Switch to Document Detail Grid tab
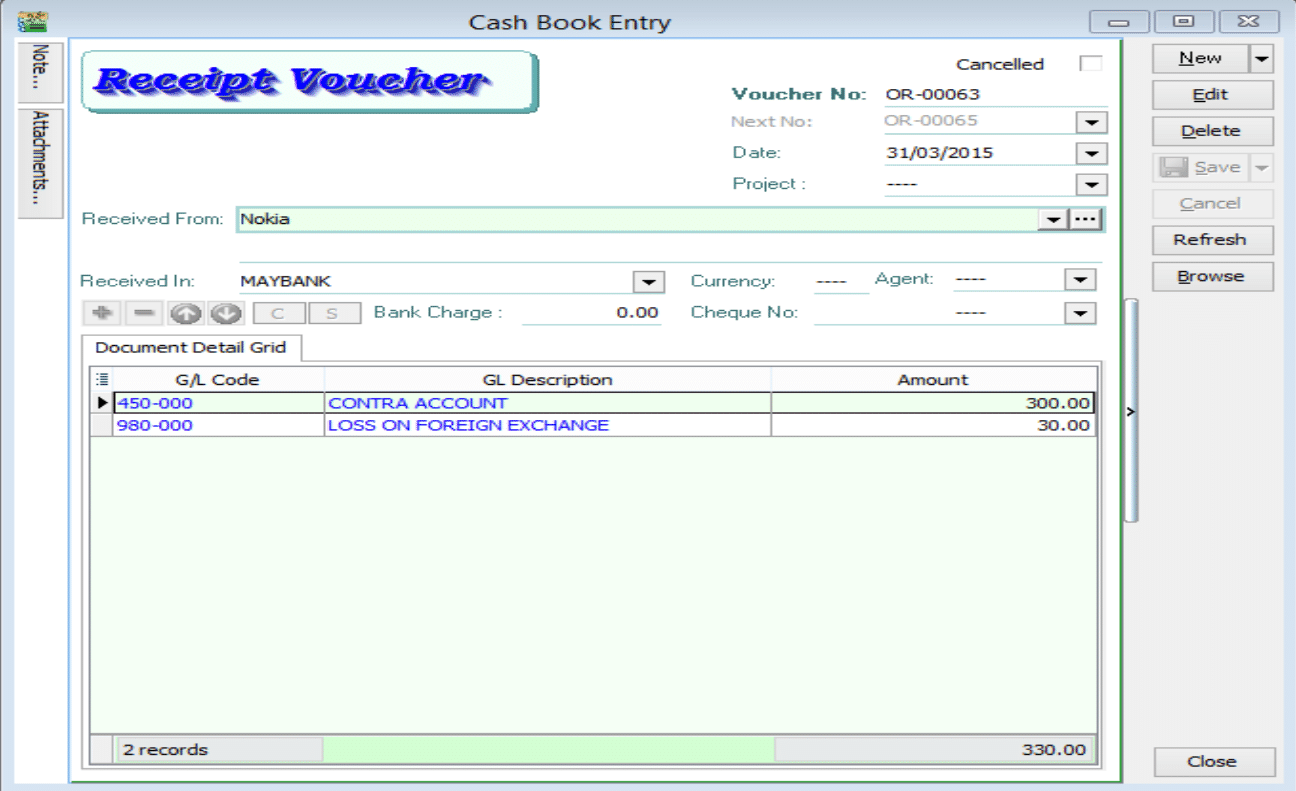This screenshot has height=791, width=1296. point(190,348)
